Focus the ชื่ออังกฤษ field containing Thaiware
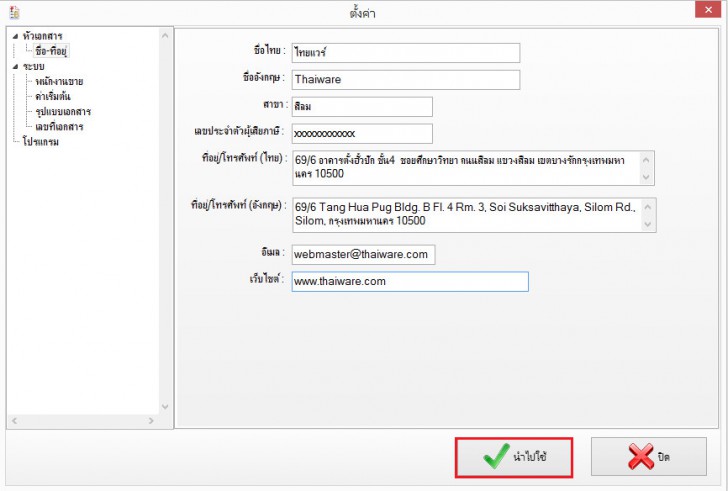728x491 pixels. [406, 80]
